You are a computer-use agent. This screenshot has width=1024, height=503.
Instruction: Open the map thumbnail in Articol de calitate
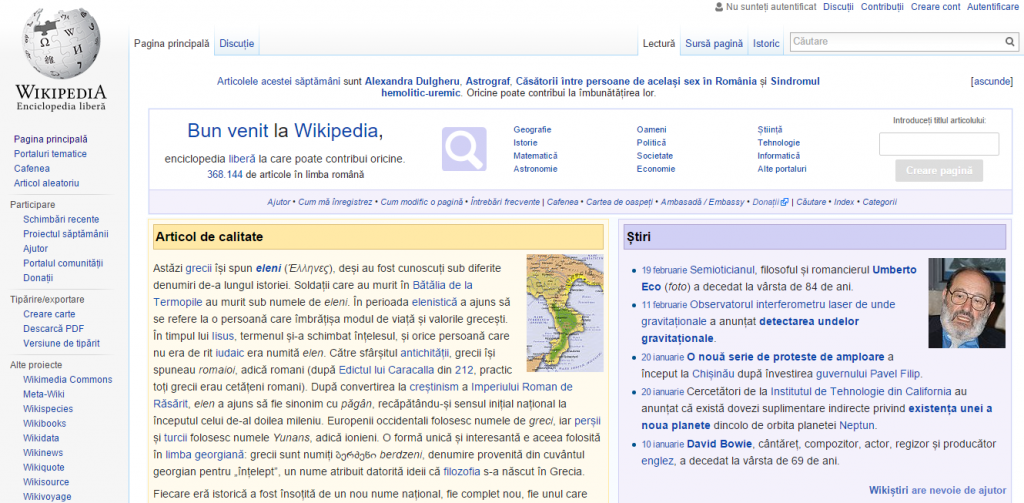point(565,313)
